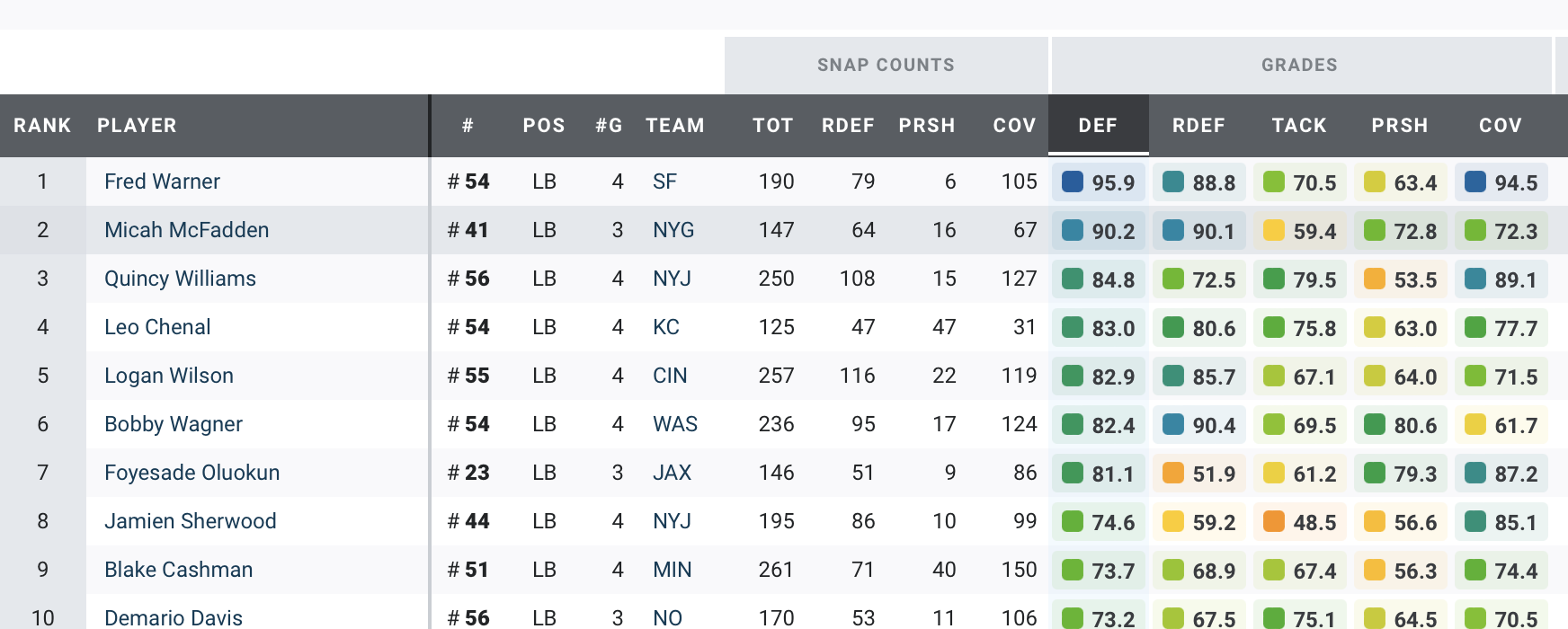Viewport: 1568px width, 629px height.
Task: Click the RANK column header
Action: click(x=42, y=126)
